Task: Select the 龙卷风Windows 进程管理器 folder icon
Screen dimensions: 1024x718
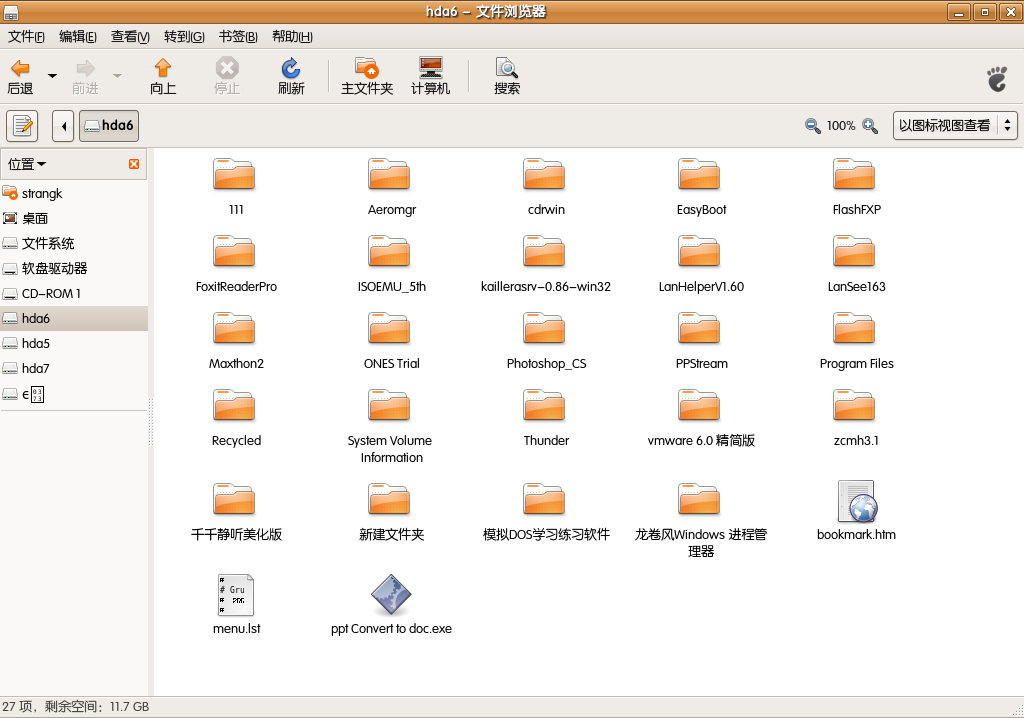Action: click(x=699, y=500)
